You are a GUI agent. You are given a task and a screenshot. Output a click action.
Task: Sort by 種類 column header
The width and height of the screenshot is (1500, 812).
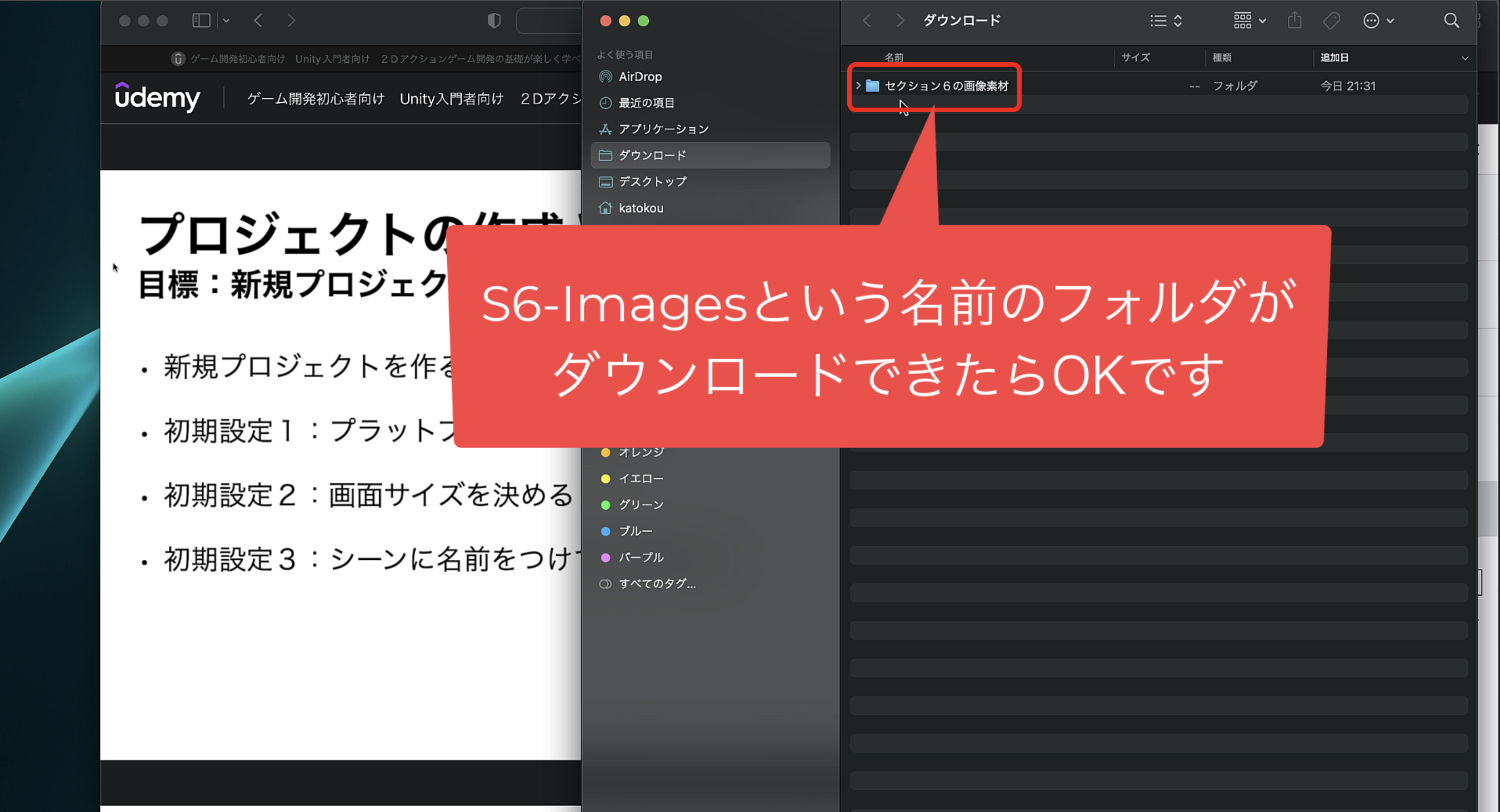tap(1222, 58)
